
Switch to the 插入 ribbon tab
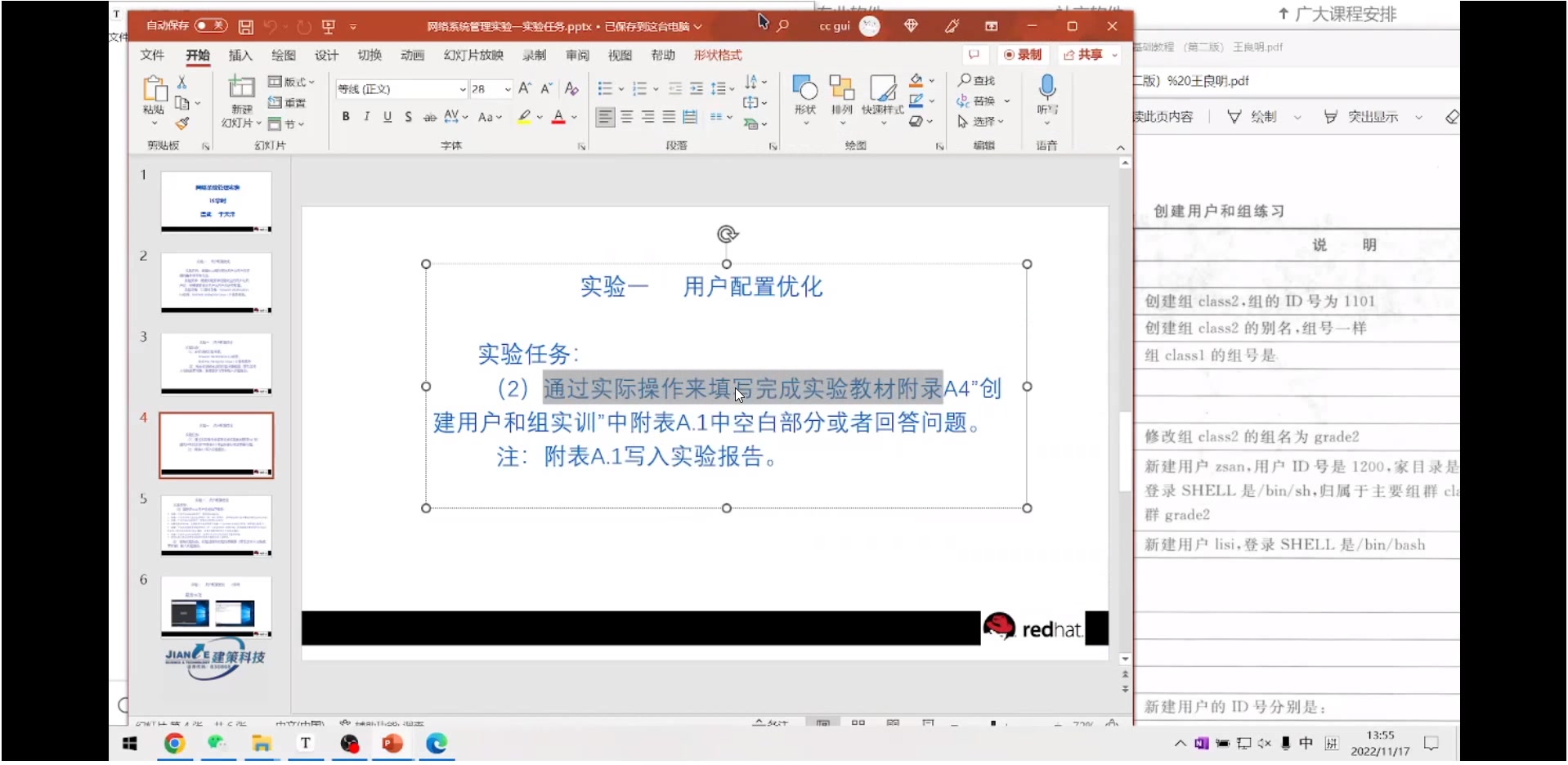pos(239,55)
